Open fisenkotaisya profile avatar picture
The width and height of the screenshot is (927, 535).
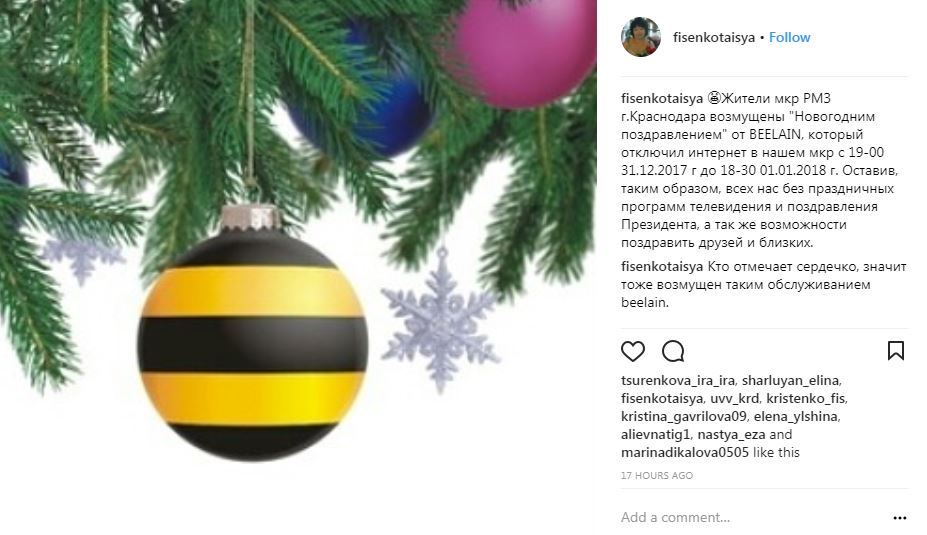click(x=641, y=37)
